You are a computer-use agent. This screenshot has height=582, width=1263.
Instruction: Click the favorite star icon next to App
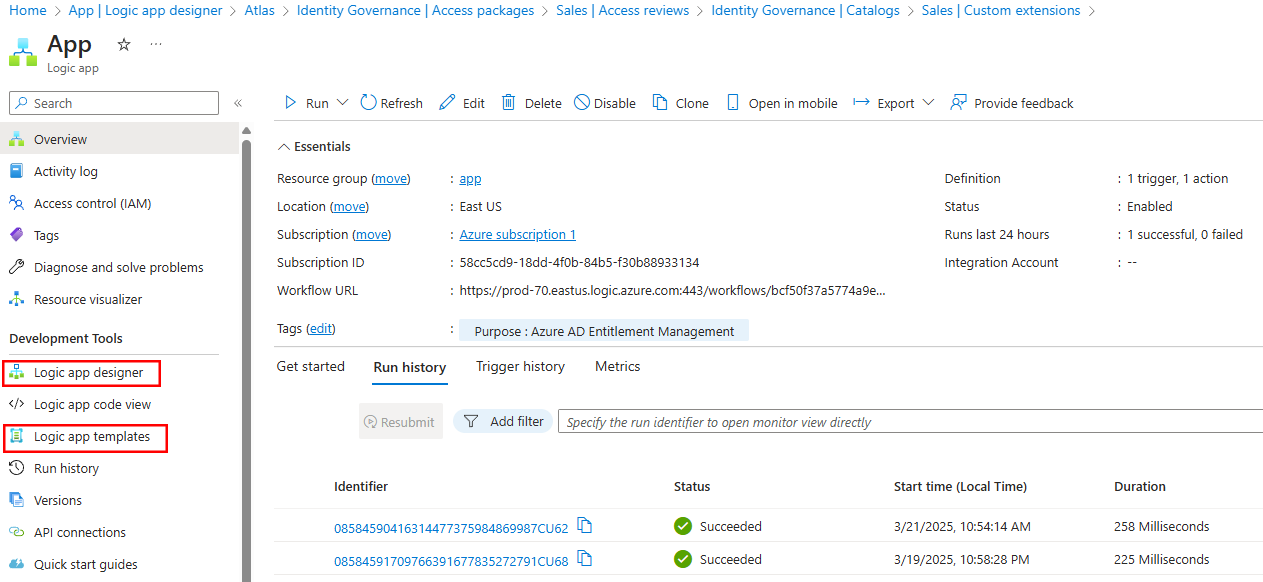click(124, 45)
